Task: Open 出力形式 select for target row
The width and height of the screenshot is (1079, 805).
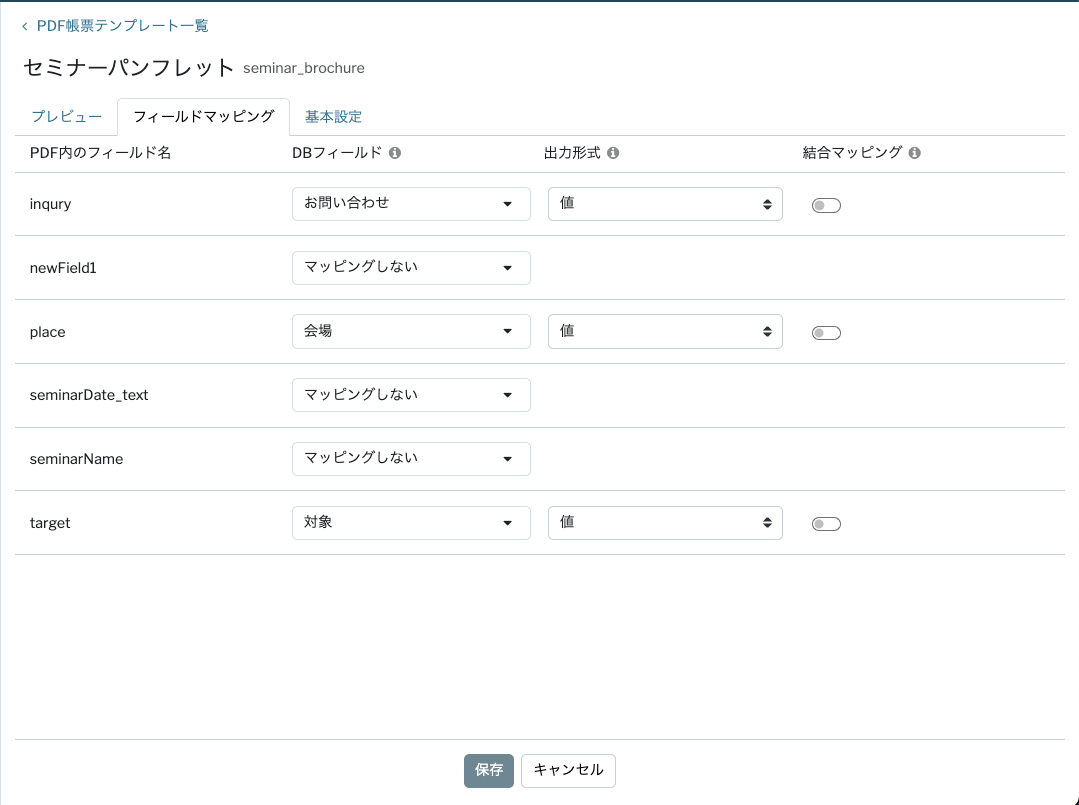Action: coord(665,522)
